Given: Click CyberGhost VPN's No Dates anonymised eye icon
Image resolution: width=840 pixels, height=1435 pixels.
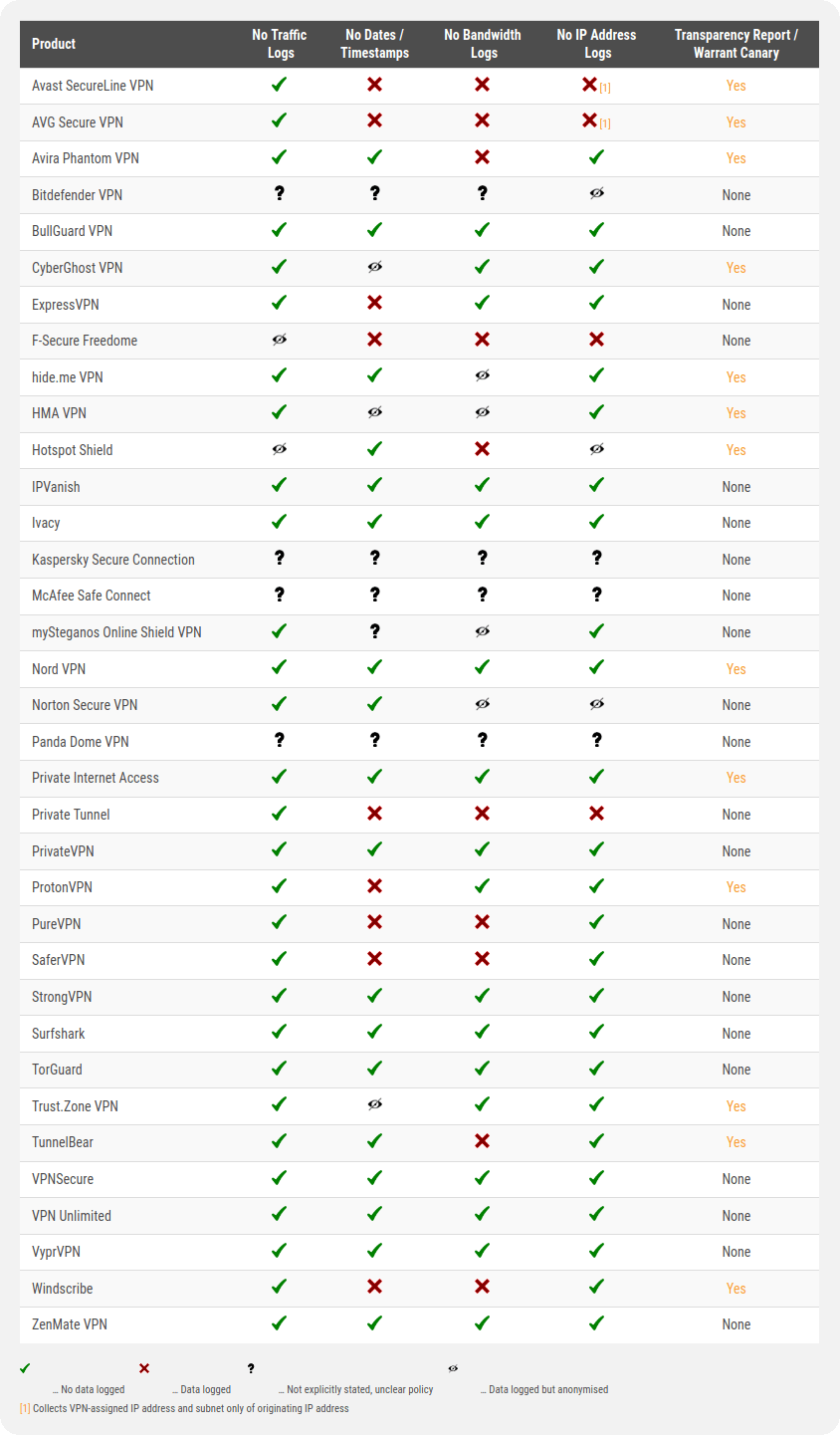Looking at the screenshot, I should (x=374, y=267).
